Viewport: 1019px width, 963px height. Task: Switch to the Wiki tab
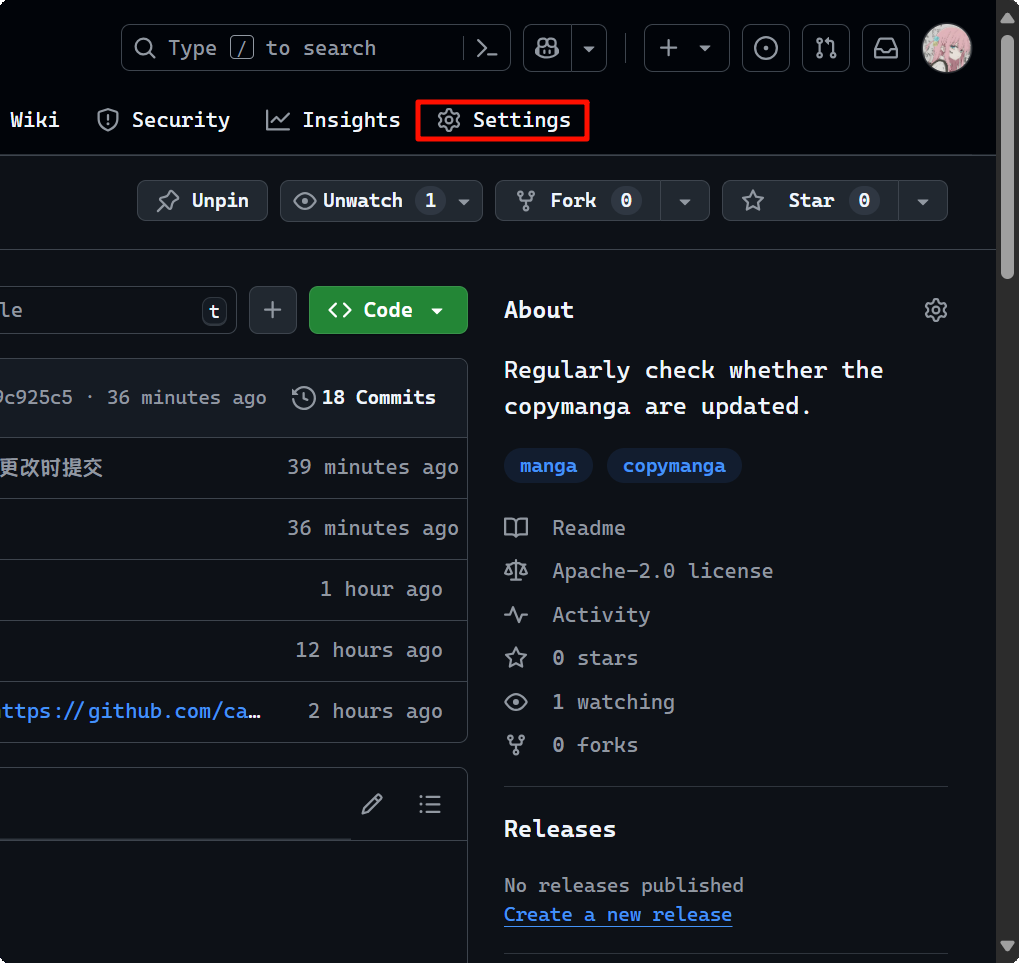(x=34, y=120)
